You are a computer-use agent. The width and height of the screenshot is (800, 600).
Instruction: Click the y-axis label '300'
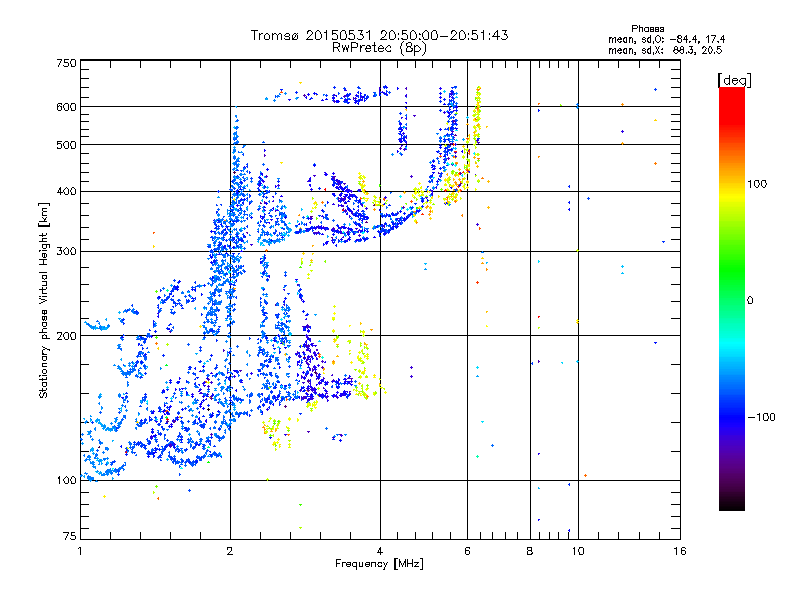[x=66, y=252]
